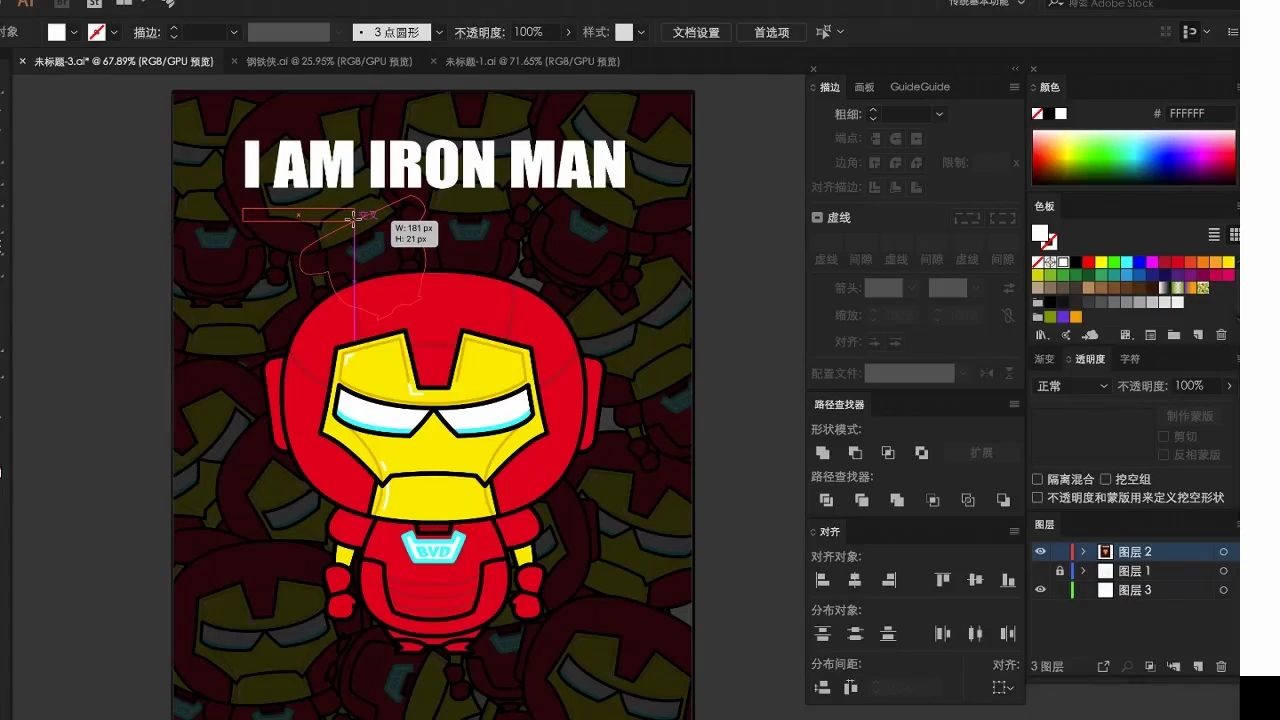Screen dimensions: 1280x720
Task: Delete selected layer with trash icon
Action: pyautogui.click(x=1221, y=666)
